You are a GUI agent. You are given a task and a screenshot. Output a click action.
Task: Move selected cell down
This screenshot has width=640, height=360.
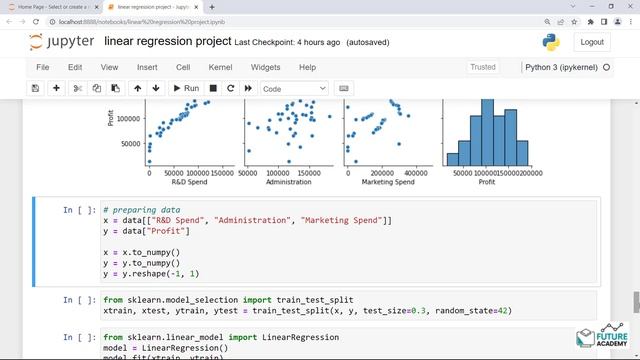[x=156, y=88]
